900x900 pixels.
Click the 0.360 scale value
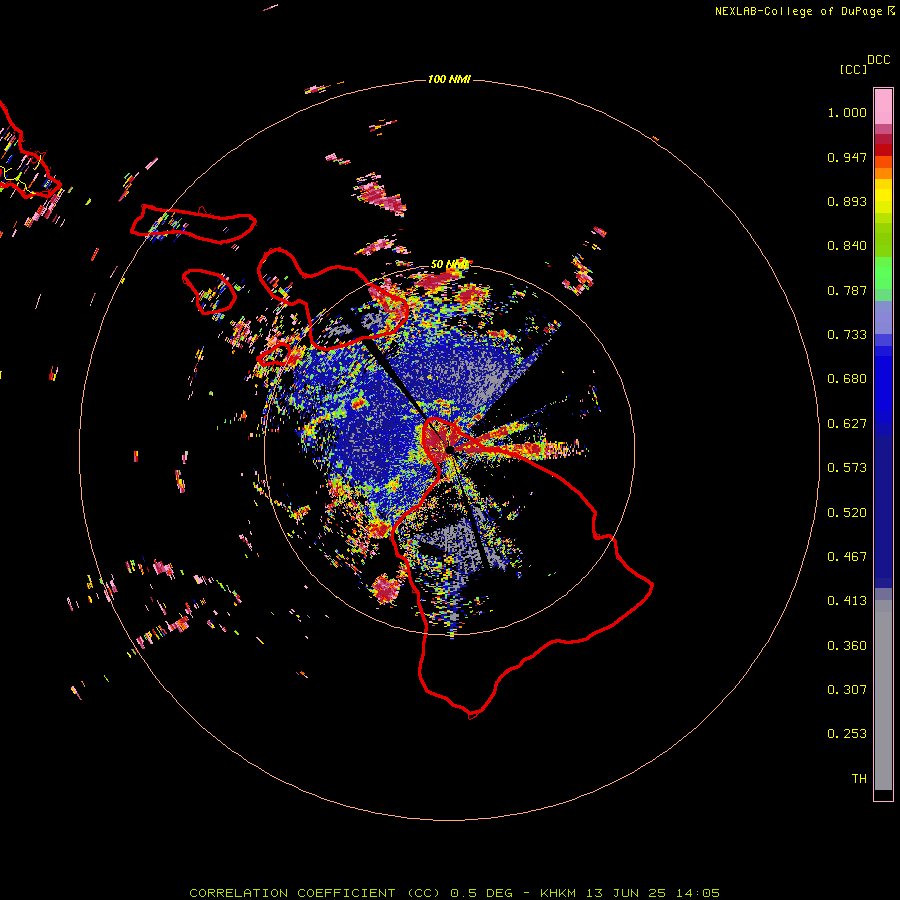click(847, 646)
